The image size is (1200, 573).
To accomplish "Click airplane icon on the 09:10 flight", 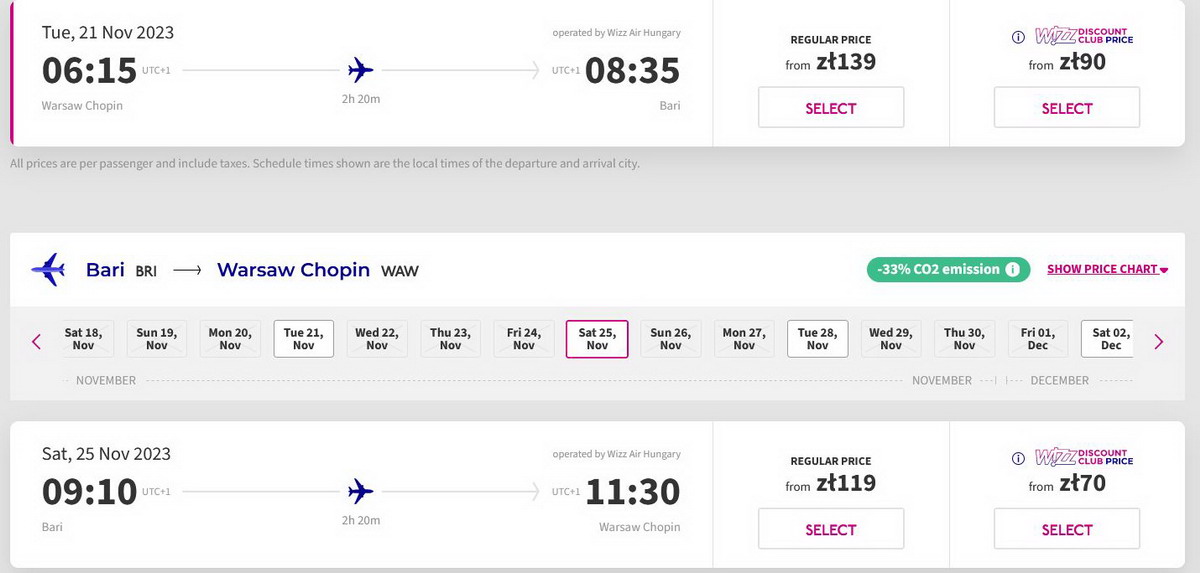I will point(360,491).
